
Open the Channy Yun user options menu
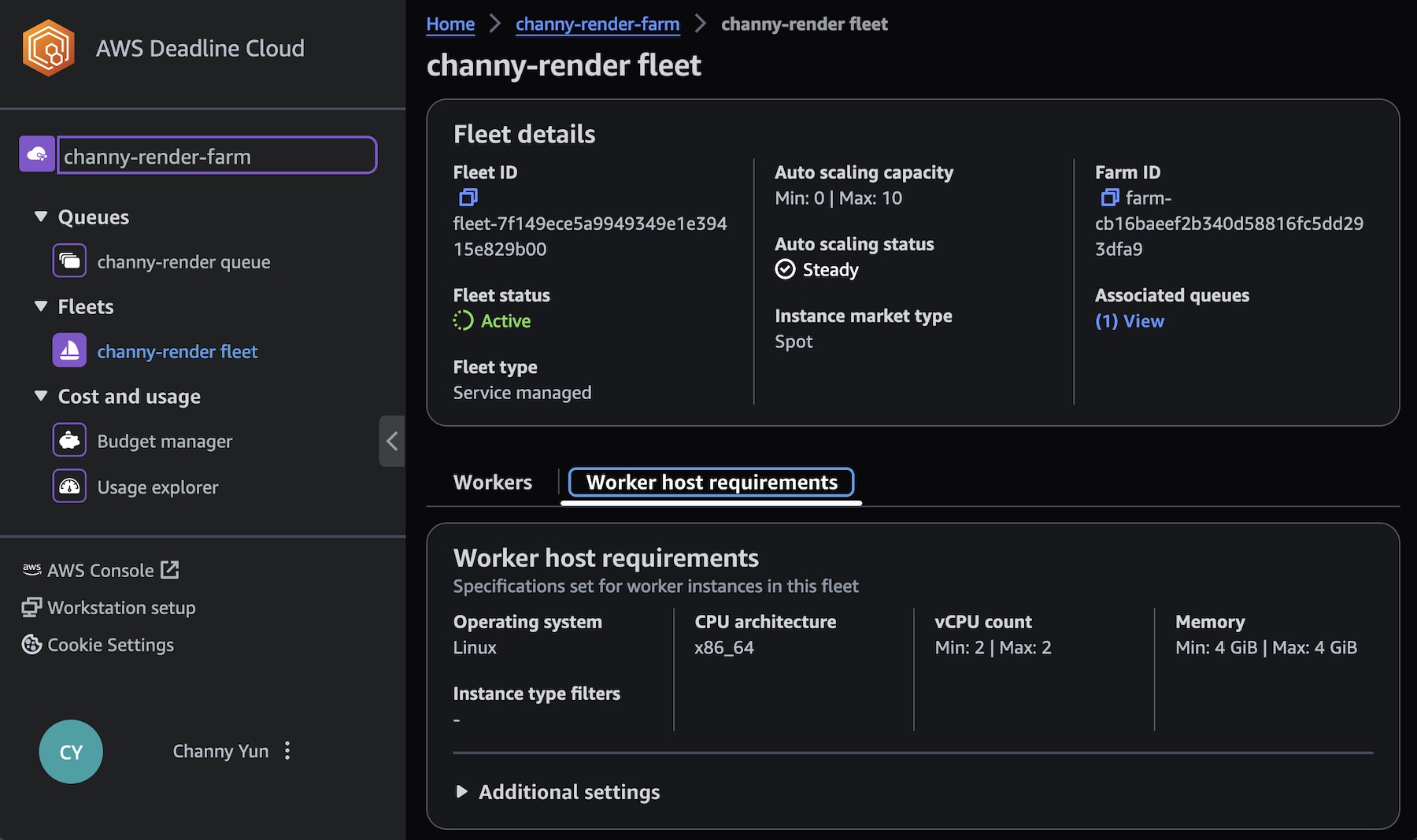287,750
